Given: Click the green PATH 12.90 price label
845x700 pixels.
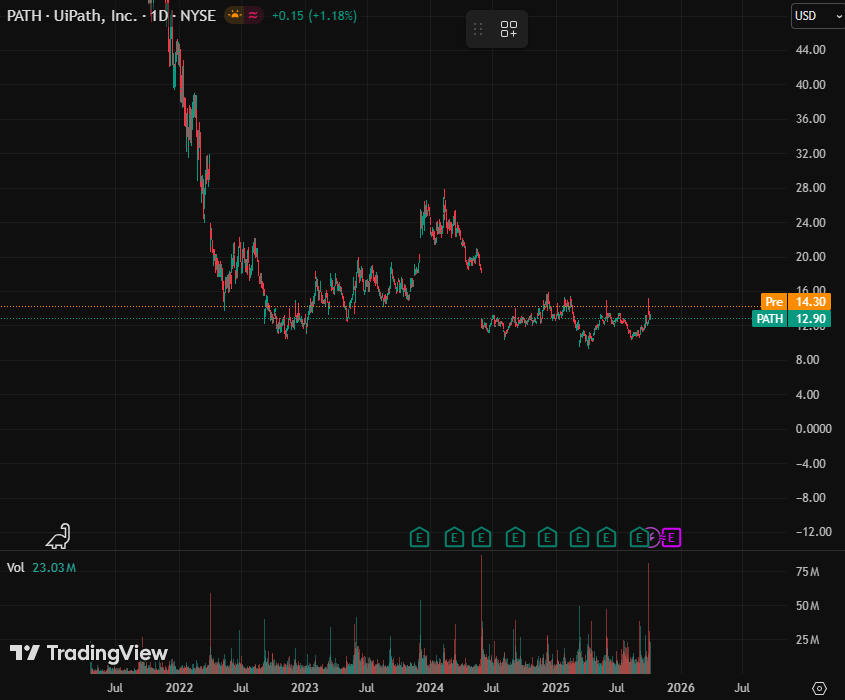Looking at the screenshot, I should pyautogui.click(x=791, y=318).
